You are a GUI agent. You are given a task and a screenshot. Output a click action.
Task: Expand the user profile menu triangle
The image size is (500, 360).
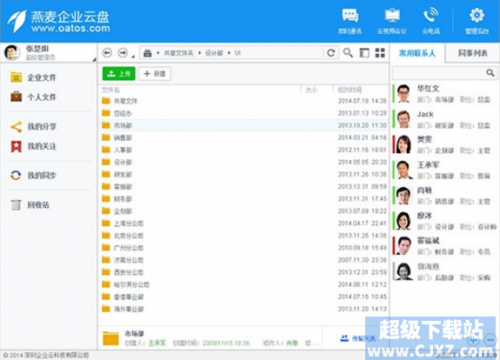pyautogui.click(x=94, y=59)
